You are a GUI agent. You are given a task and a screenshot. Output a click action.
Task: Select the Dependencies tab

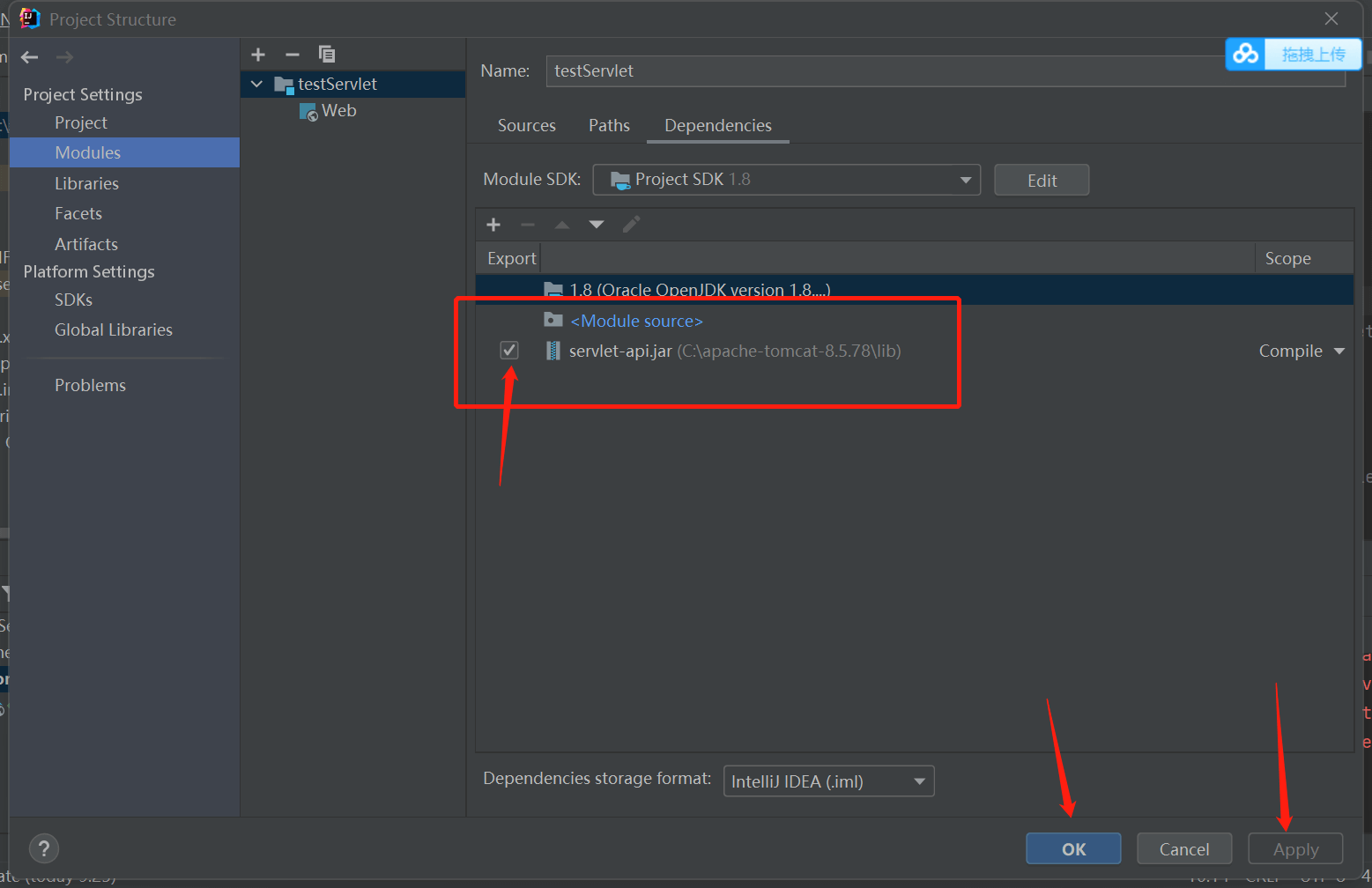718,126
